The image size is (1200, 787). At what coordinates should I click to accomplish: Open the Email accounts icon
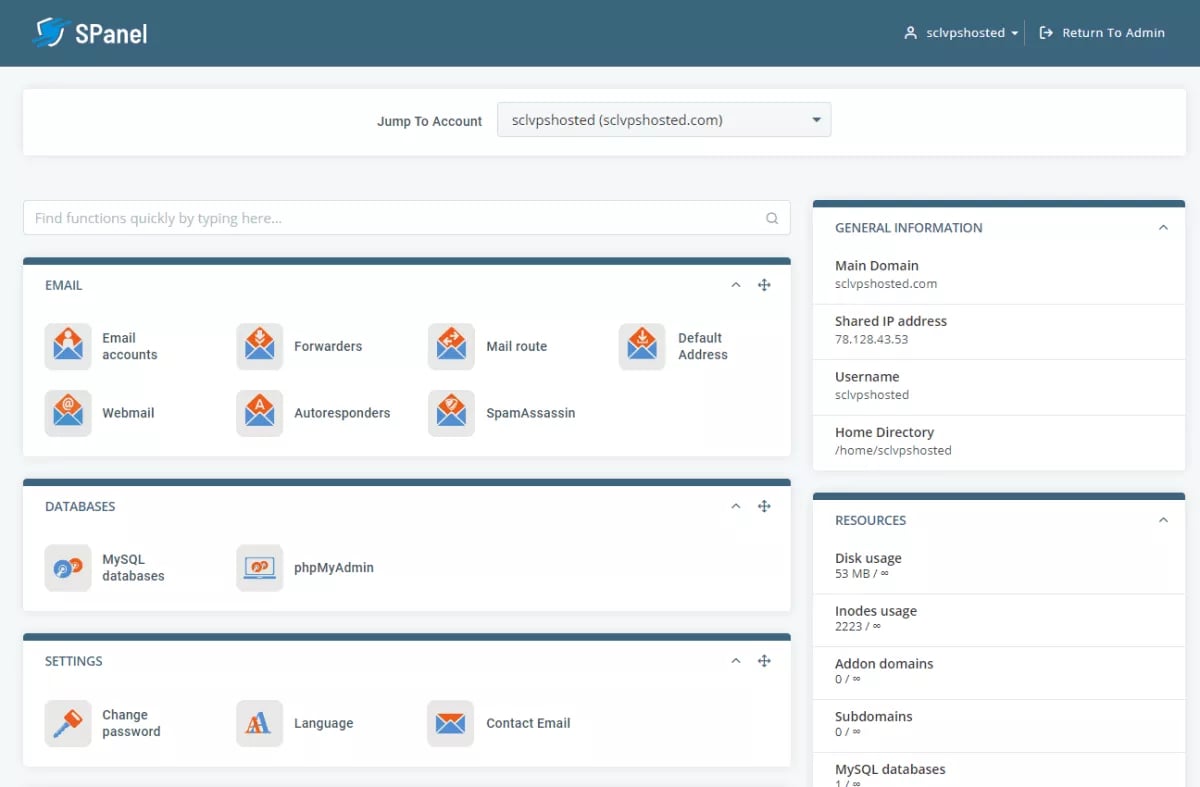pyautogui.click(x=68, y=346)
